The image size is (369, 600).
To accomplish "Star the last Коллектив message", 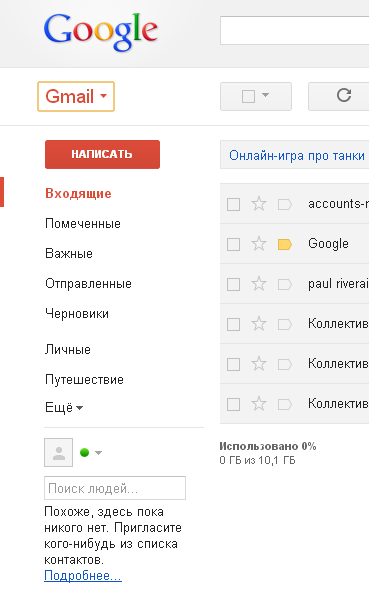I will pos(259,404).
